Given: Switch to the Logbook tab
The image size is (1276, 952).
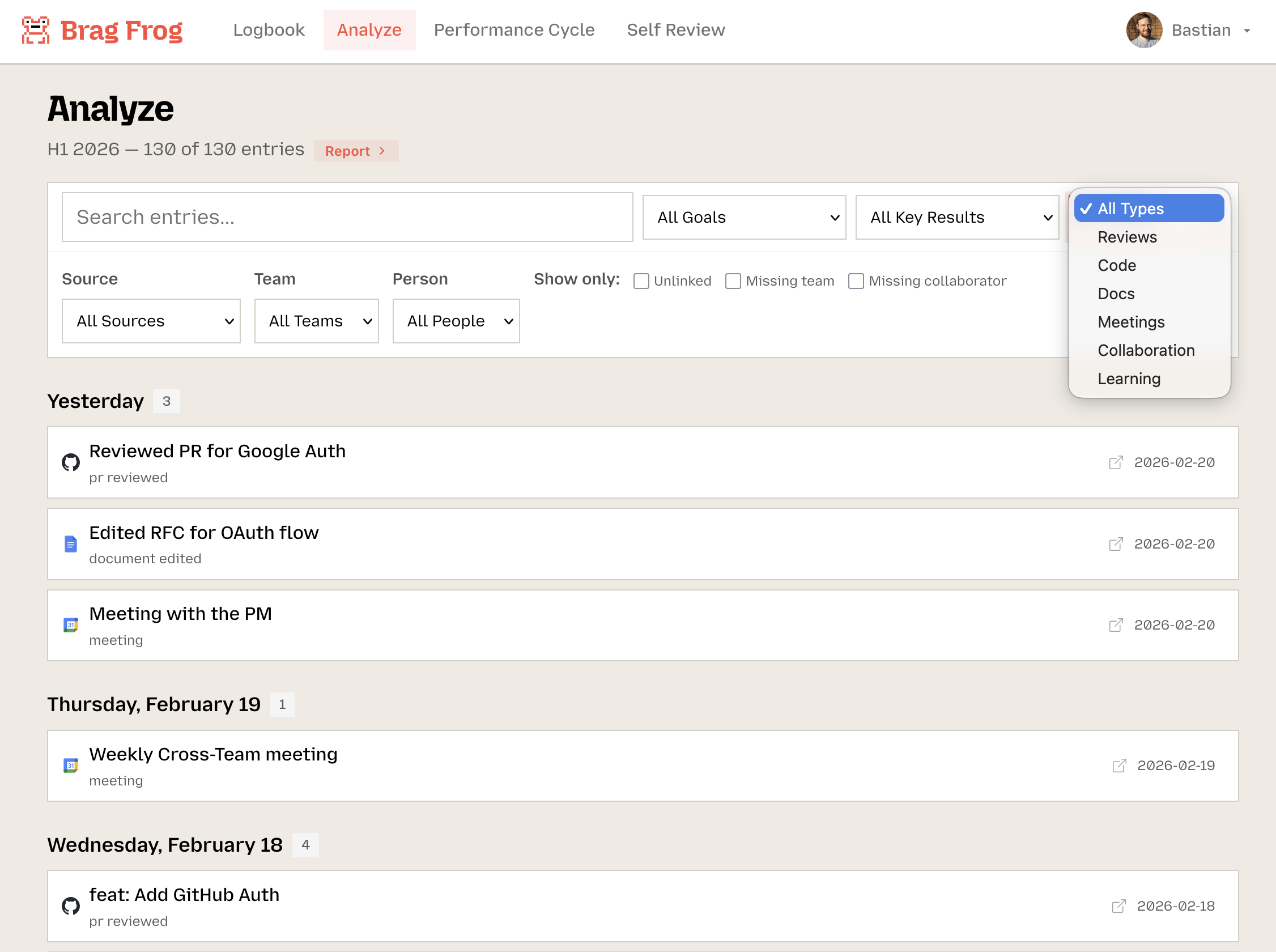Looking at the screenshot, I should click(269, 29).
